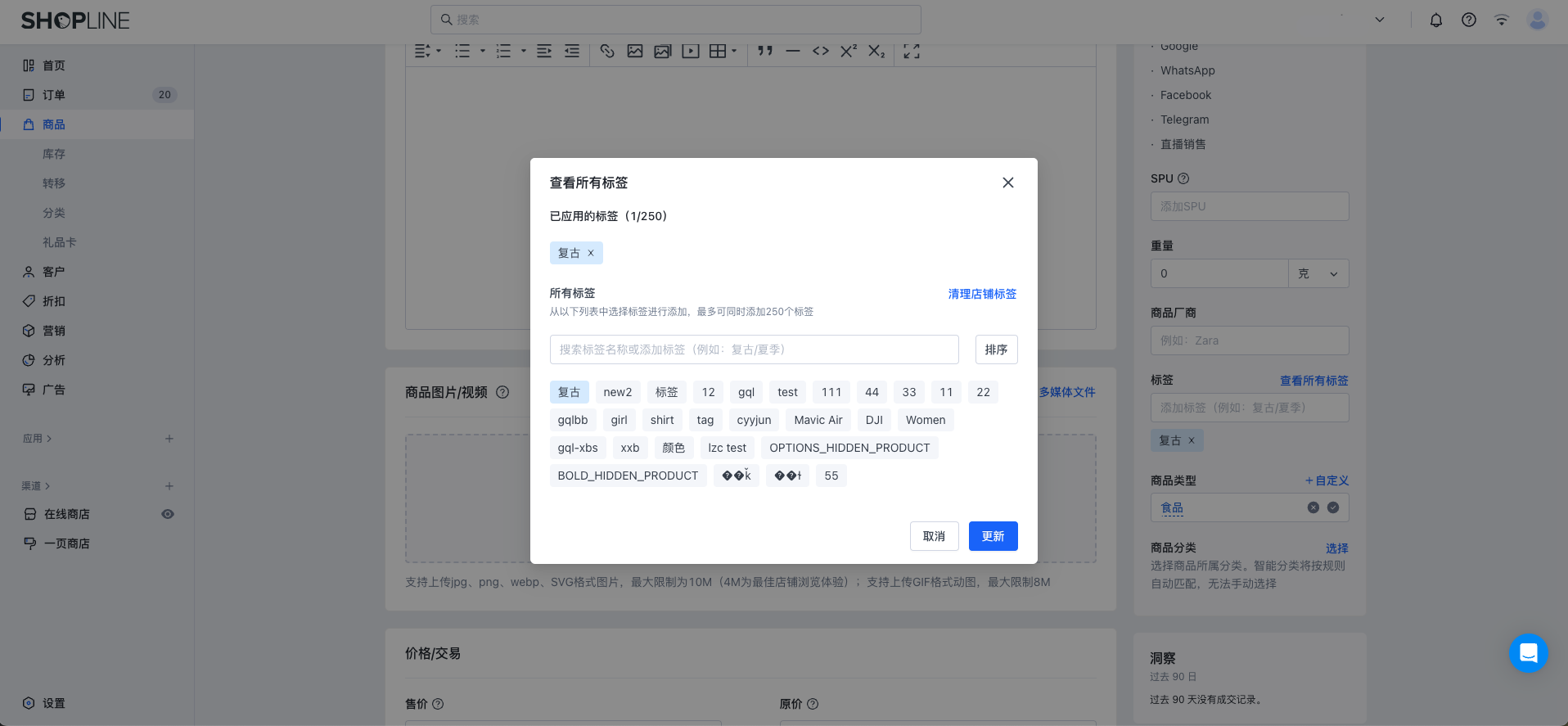Open the live chat support bubble

1528,652
